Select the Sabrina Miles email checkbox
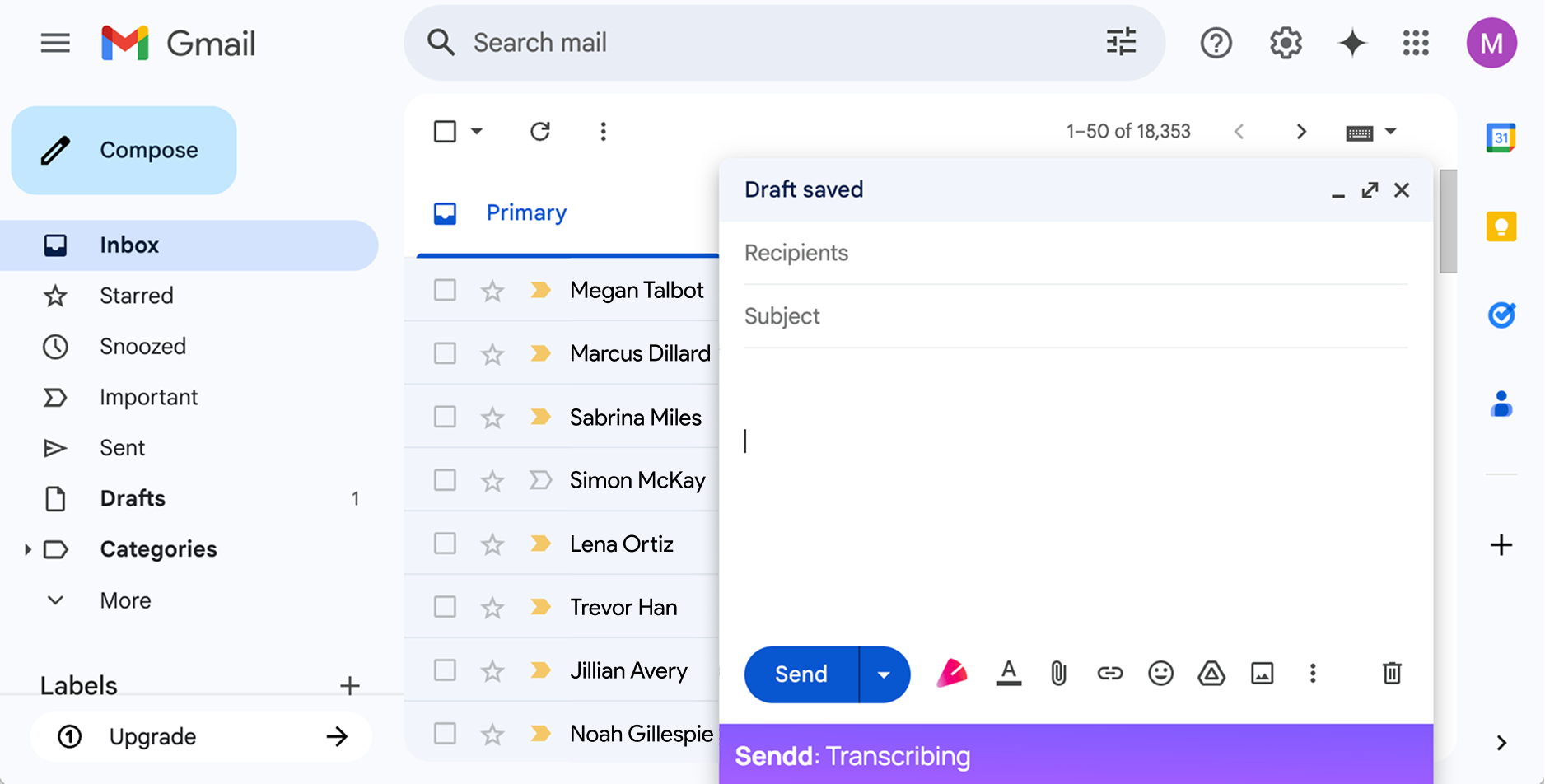This screenshot has width=1545, height=784. pos(445,417)
